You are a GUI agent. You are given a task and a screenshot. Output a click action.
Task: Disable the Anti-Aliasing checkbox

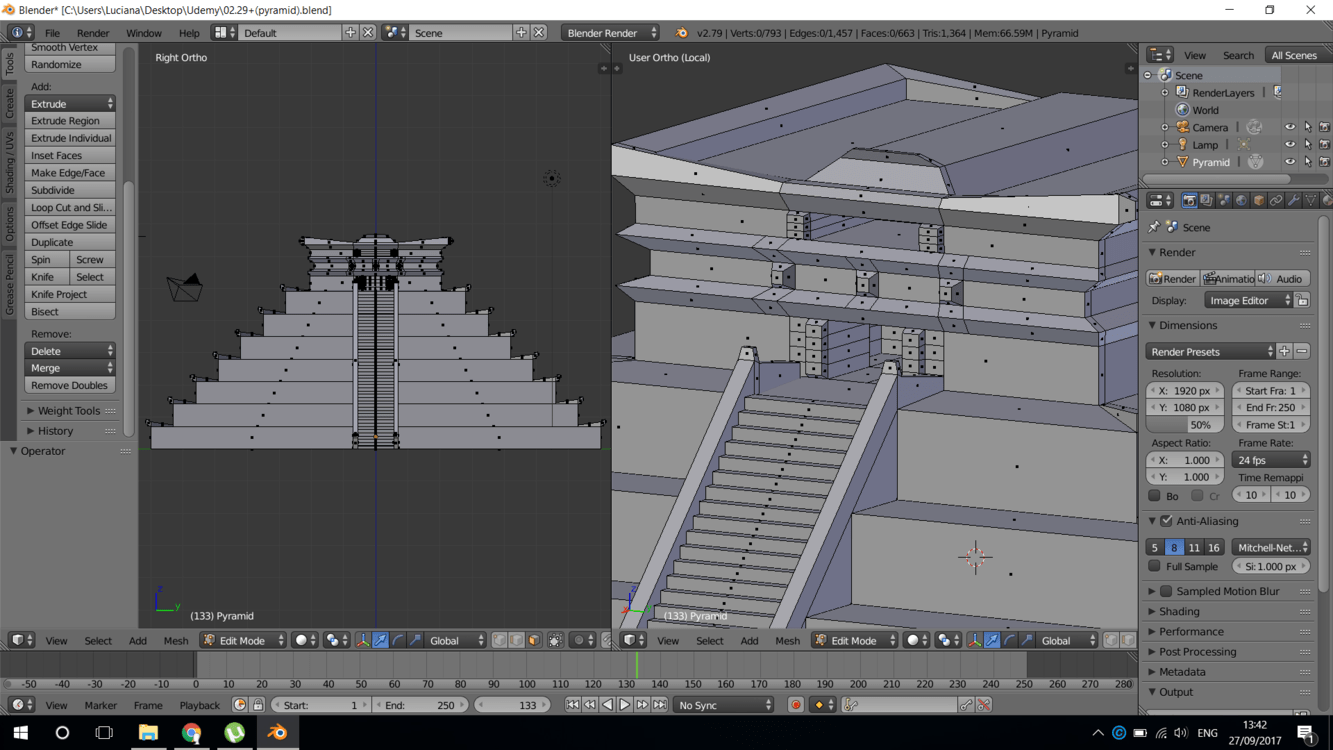(x=1166, y=521)
